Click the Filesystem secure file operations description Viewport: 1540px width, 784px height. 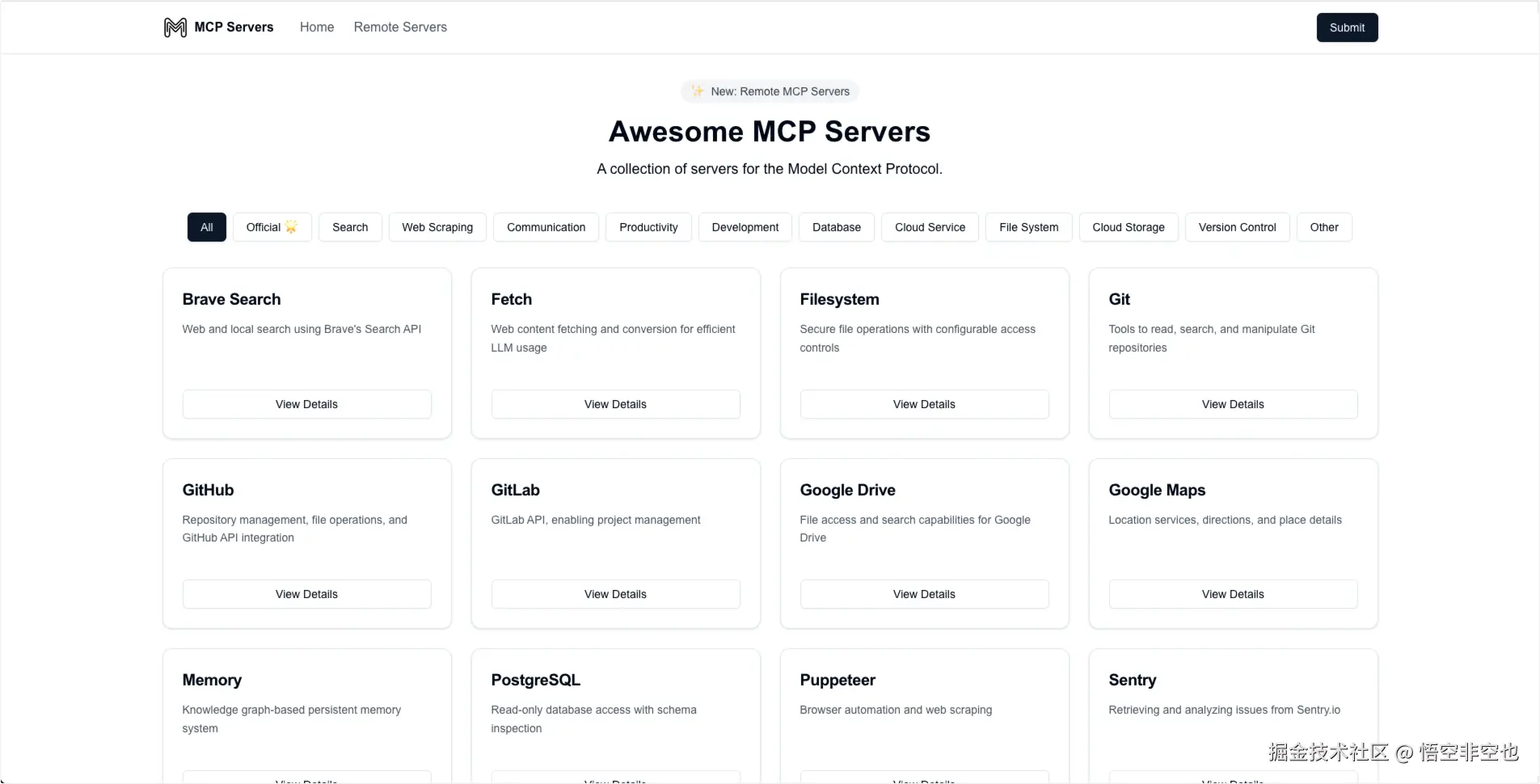pos(918,338)
